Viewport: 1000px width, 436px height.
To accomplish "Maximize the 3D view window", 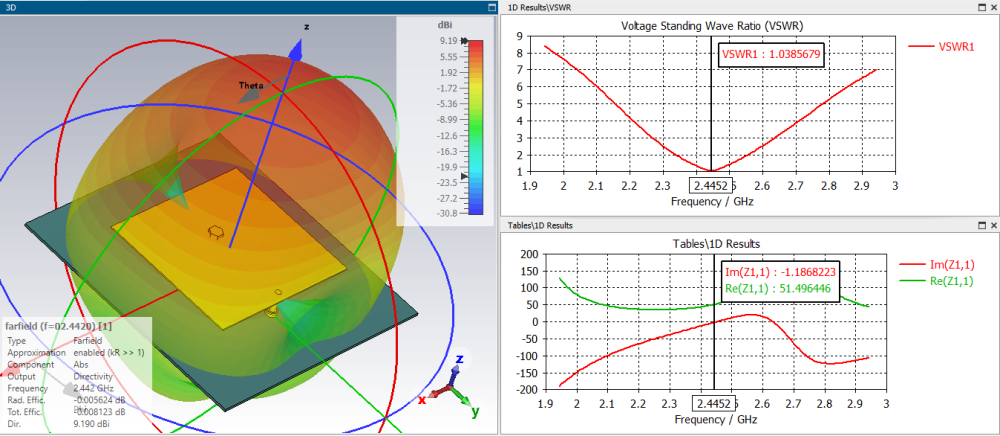I will 491,7.
